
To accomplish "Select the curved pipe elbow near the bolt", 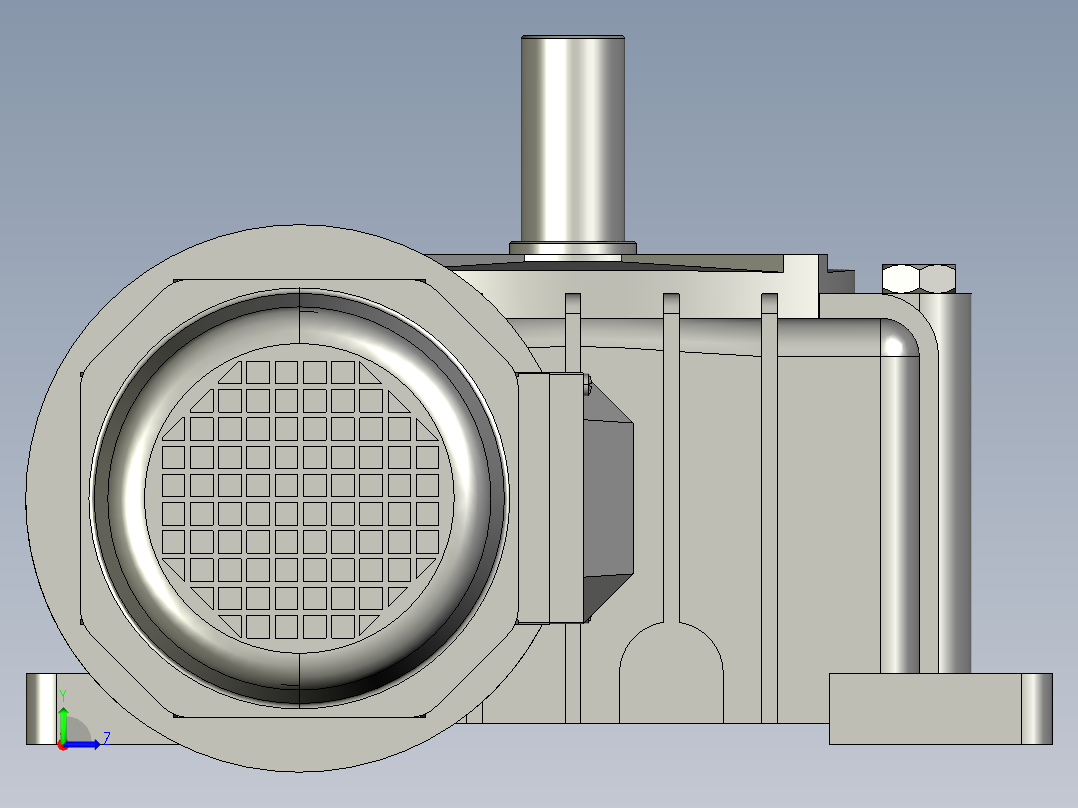I will pos(900,338).
